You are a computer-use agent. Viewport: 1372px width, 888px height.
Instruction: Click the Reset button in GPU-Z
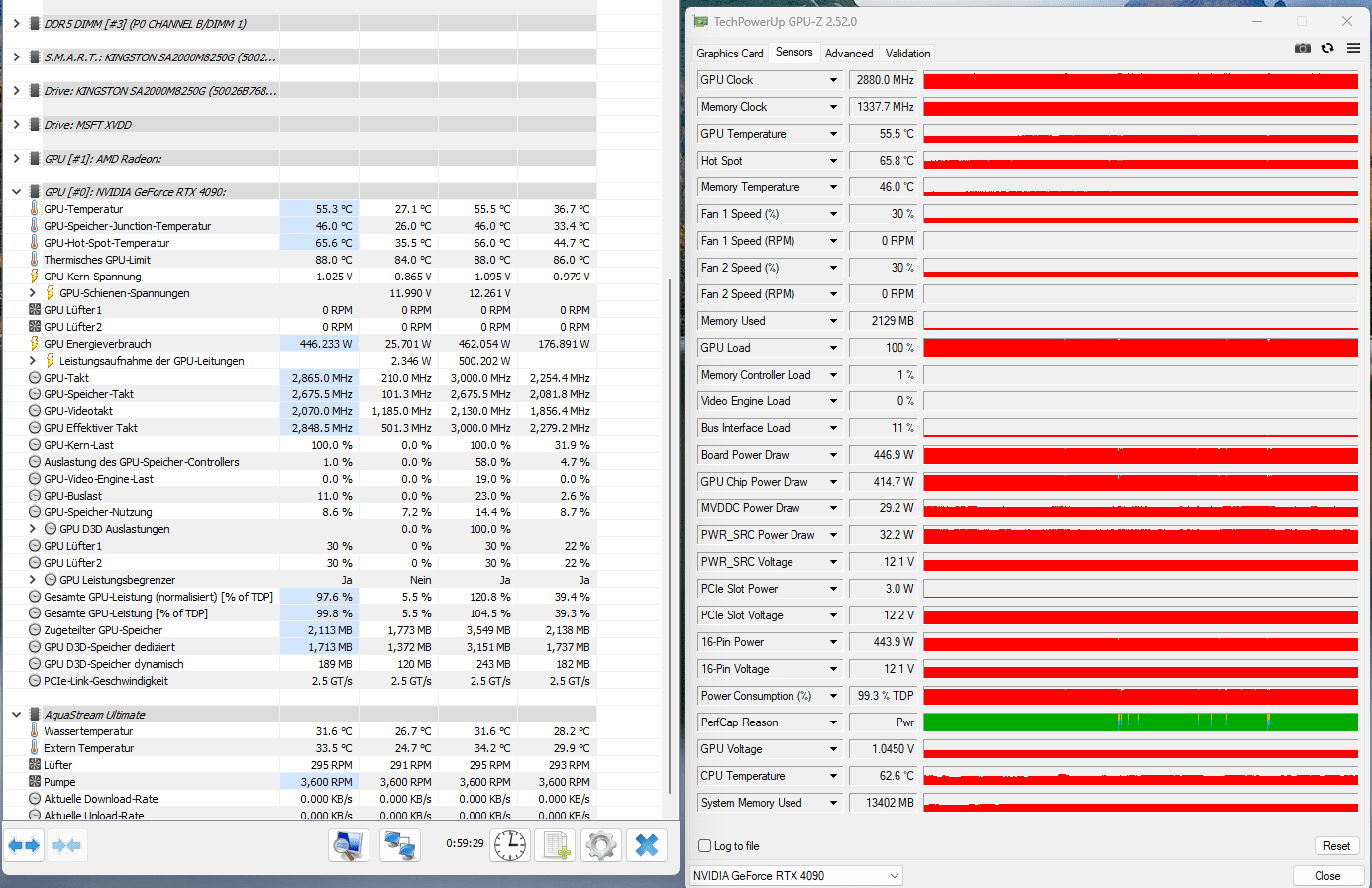[1336, 846]
